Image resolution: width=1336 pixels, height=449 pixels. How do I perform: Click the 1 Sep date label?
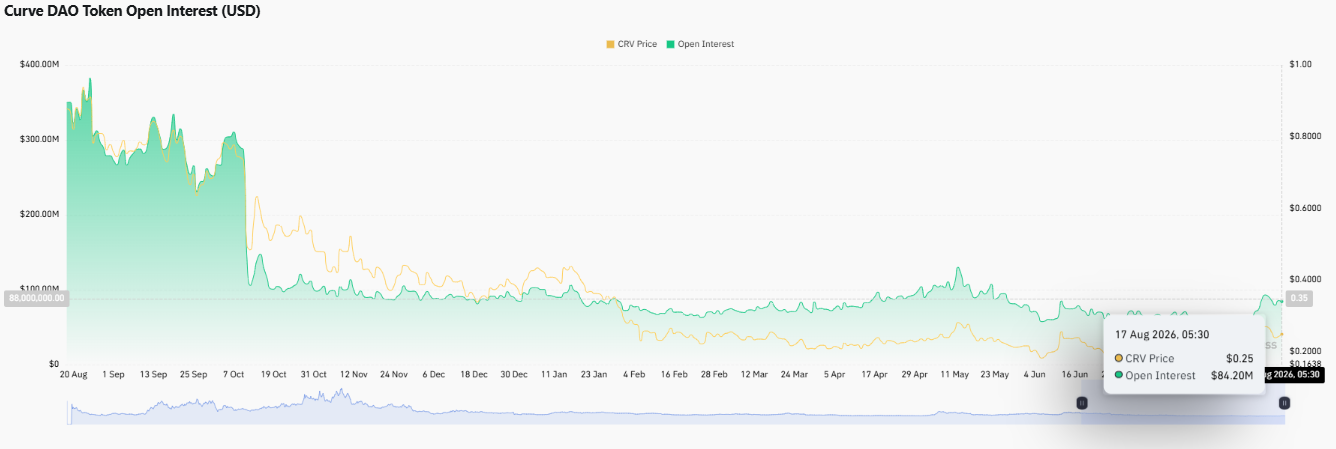pyautogui.click(x=112, y=374)
